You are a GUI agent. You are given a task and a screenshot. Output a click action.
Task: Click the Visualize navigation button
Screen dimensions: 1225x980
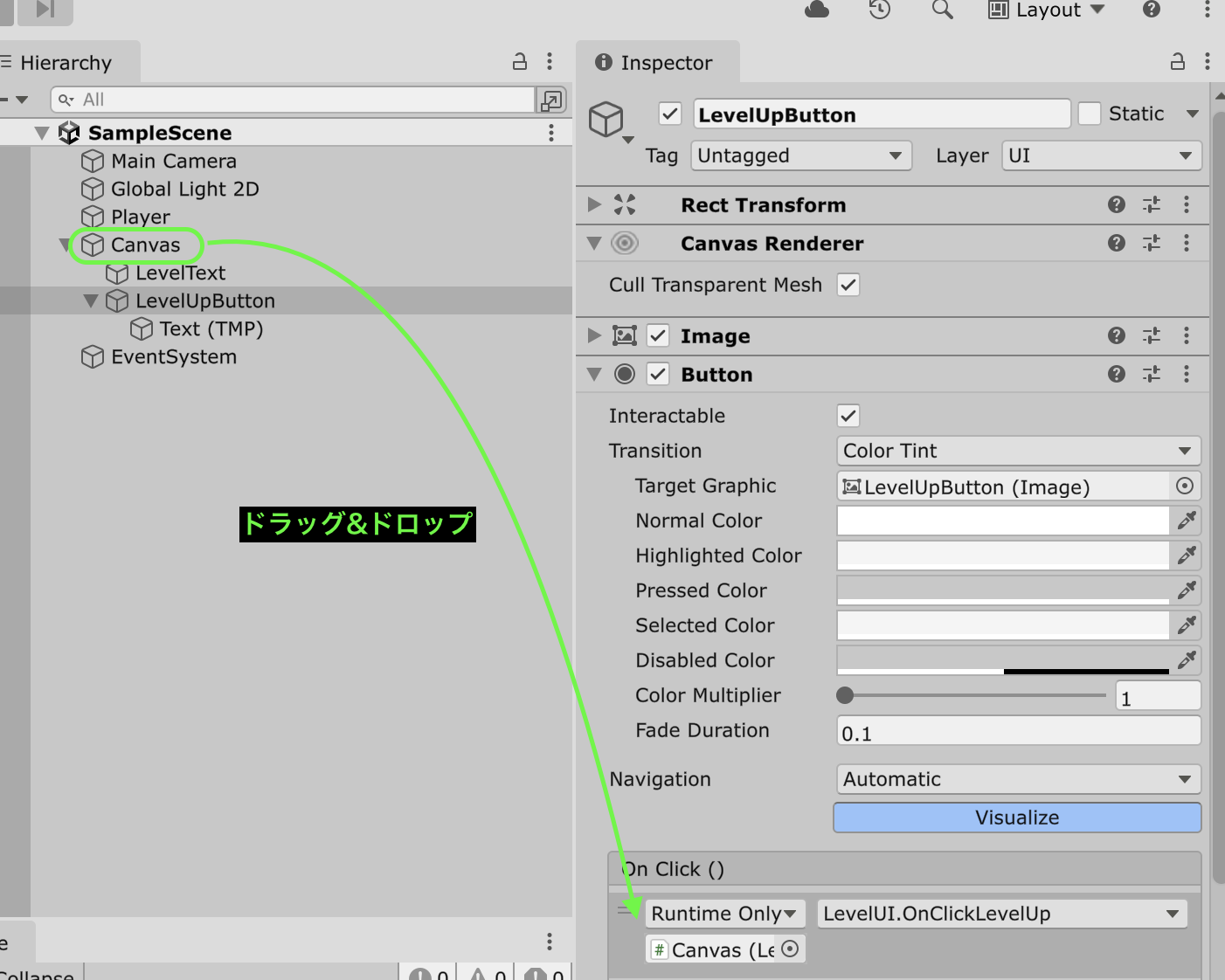point(1017,818)
